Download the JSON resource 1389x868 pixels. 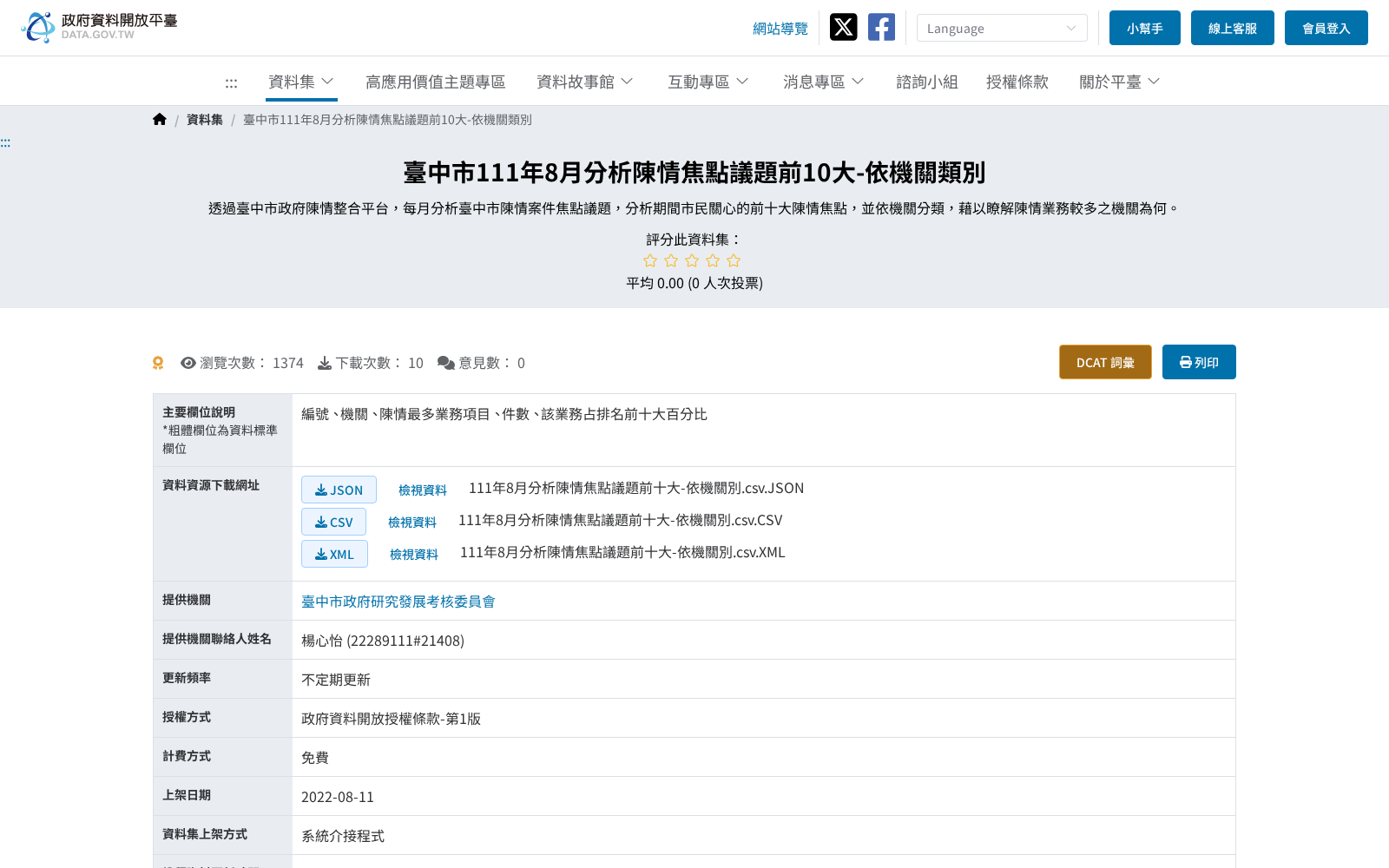tap(339, 490)
